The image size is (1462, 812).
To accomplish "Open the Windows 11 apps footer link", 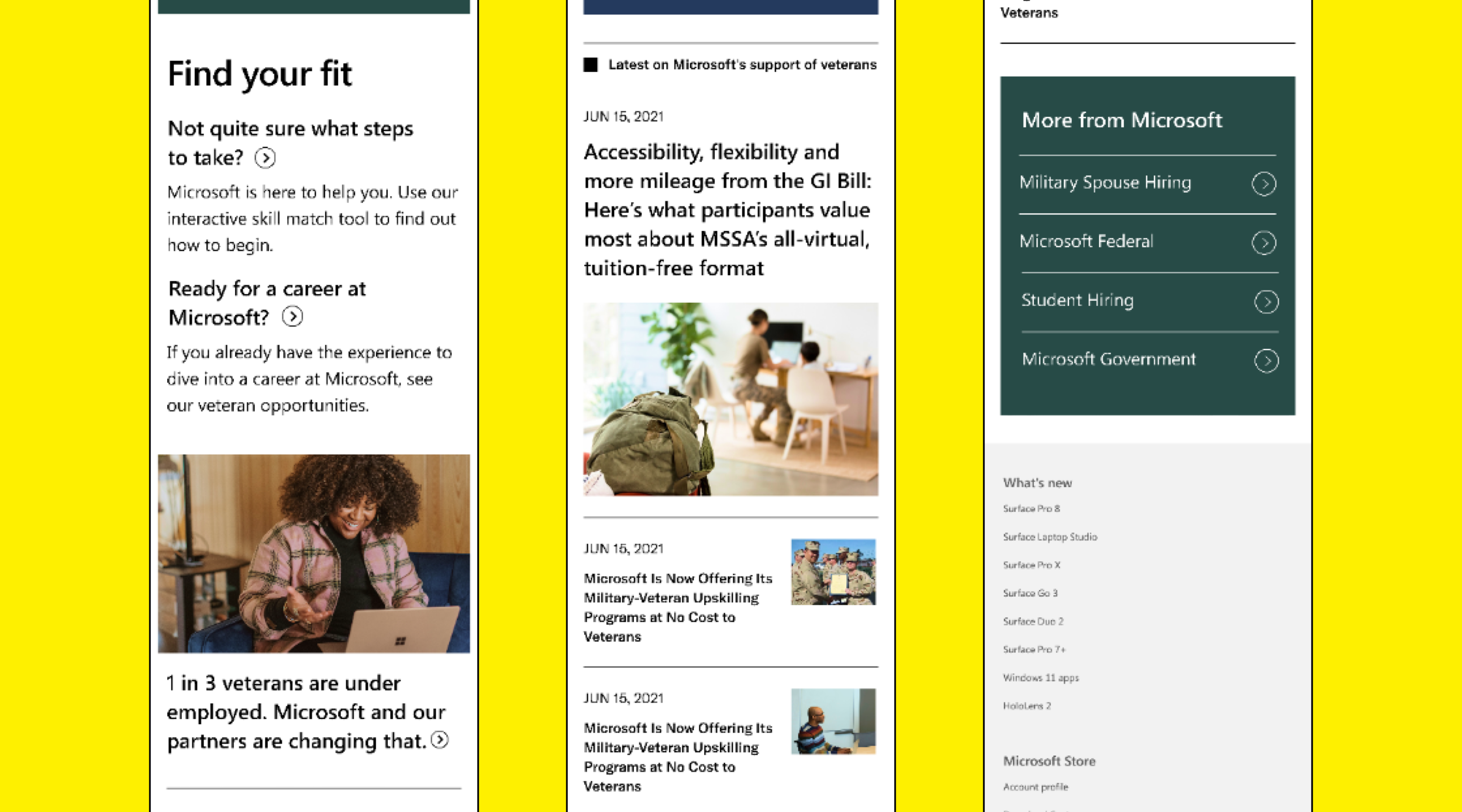I will [1040, 678].
